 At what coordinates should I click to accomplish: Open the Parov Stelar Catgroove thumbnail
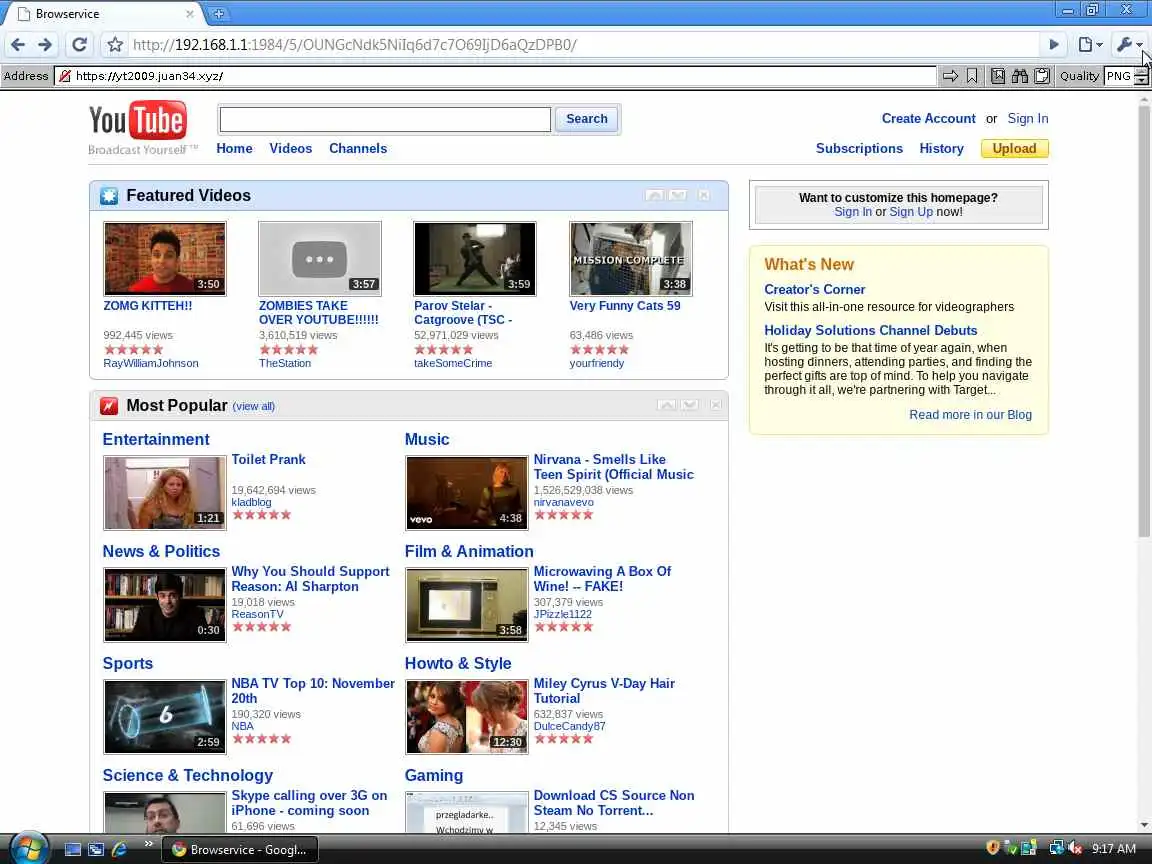[475, 259]
